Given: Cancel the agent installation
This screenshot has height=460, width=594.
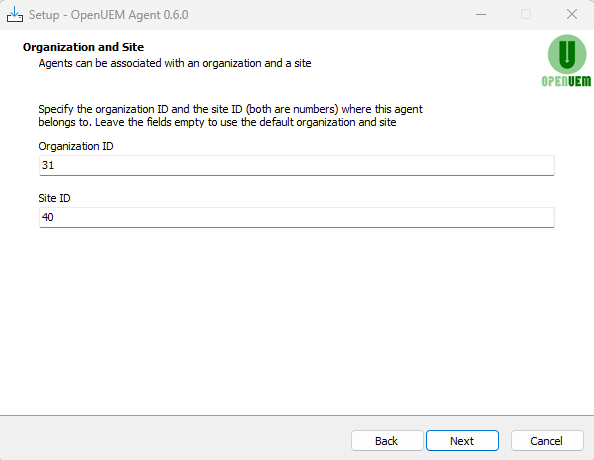Looking at the screenshot, I should tap(547, 441).
